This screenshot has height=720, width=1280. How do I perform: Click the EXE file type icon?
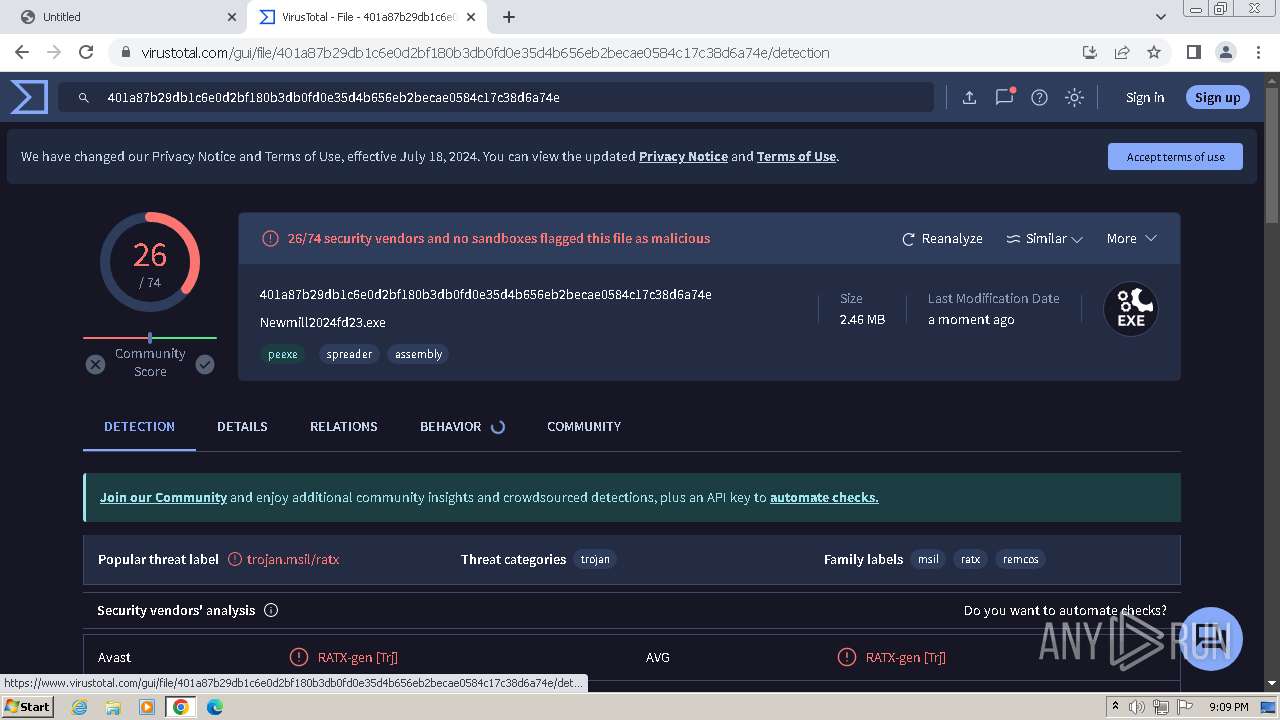tap(1131, 309)
